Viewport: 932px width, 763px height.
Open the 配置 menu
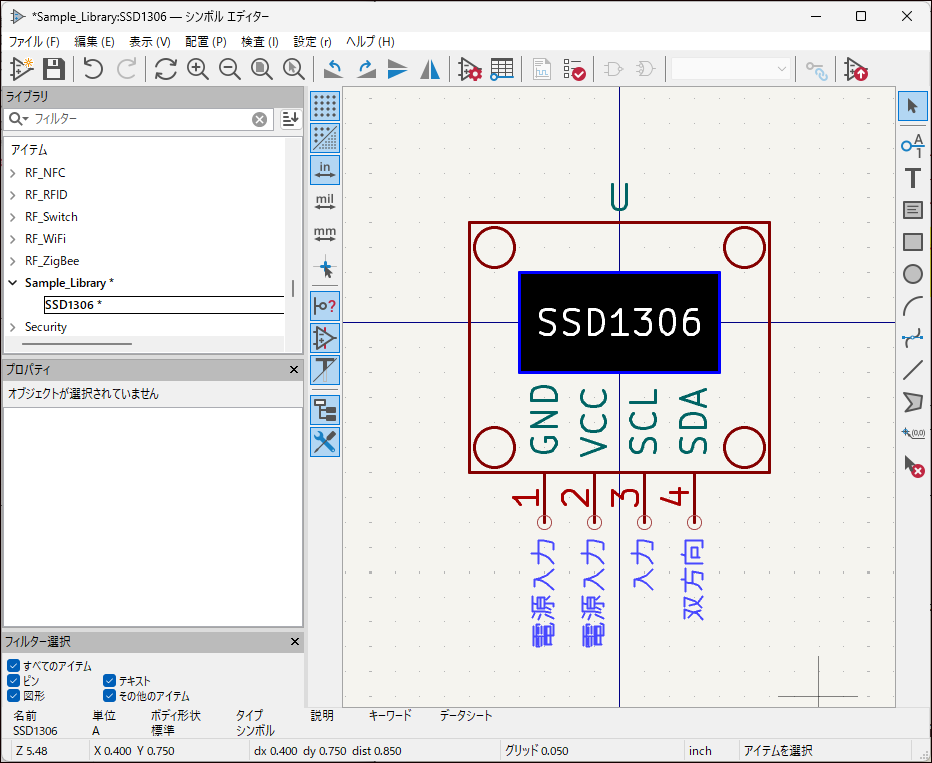tap(205, 42)
